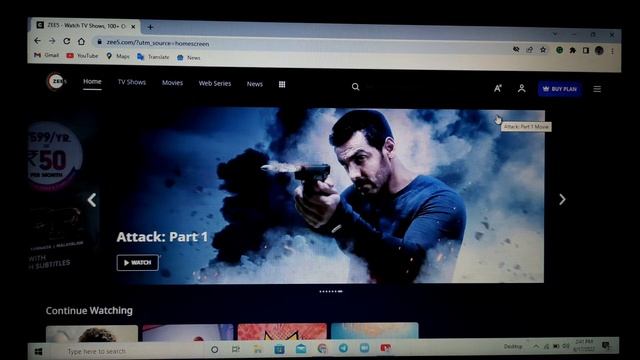This screenshot has width=640, height=360.
Task: Click the browser home icon
Action: [x=81, y=42]
